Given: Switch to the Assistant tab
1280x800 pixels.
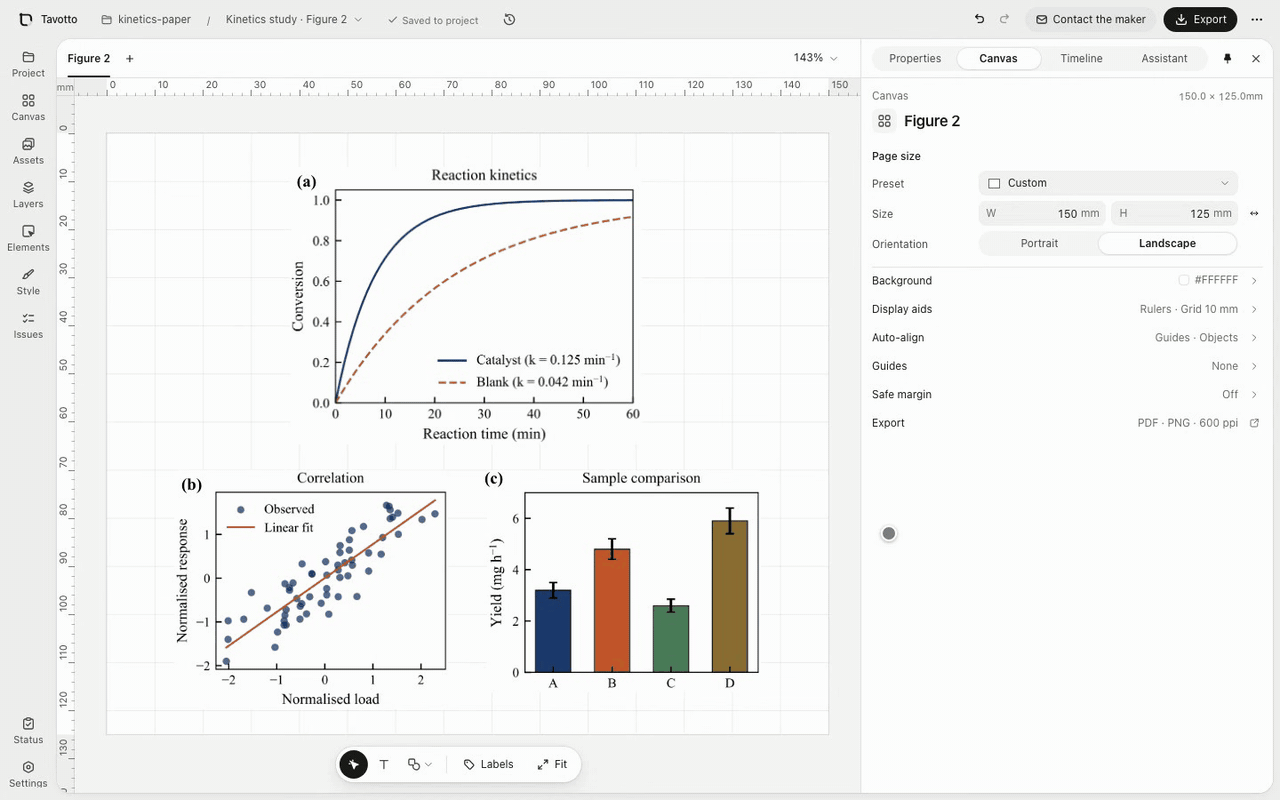Looking at the screenshot, I should pyautogui.click(x=1164, y=58).
